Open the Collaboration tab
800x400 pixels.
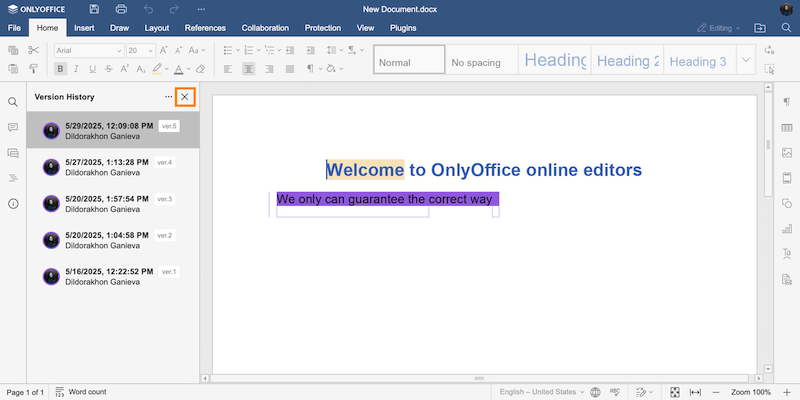[265, 28]
